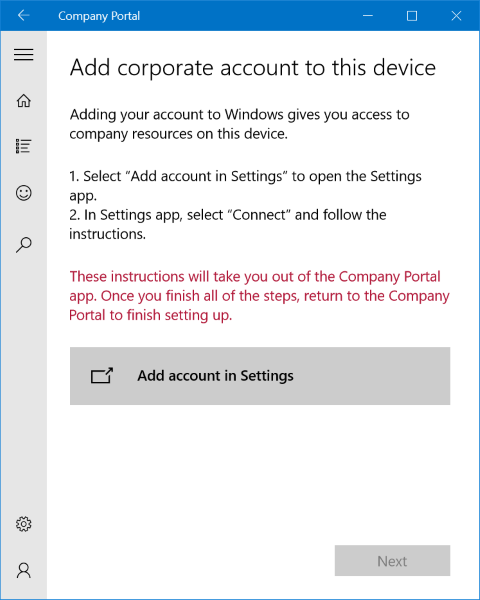The width and height of the screenshot is (480, 600).
Task: Open the feedback smiley face icon
Action: pyautogui.click(x=24, y=193)
